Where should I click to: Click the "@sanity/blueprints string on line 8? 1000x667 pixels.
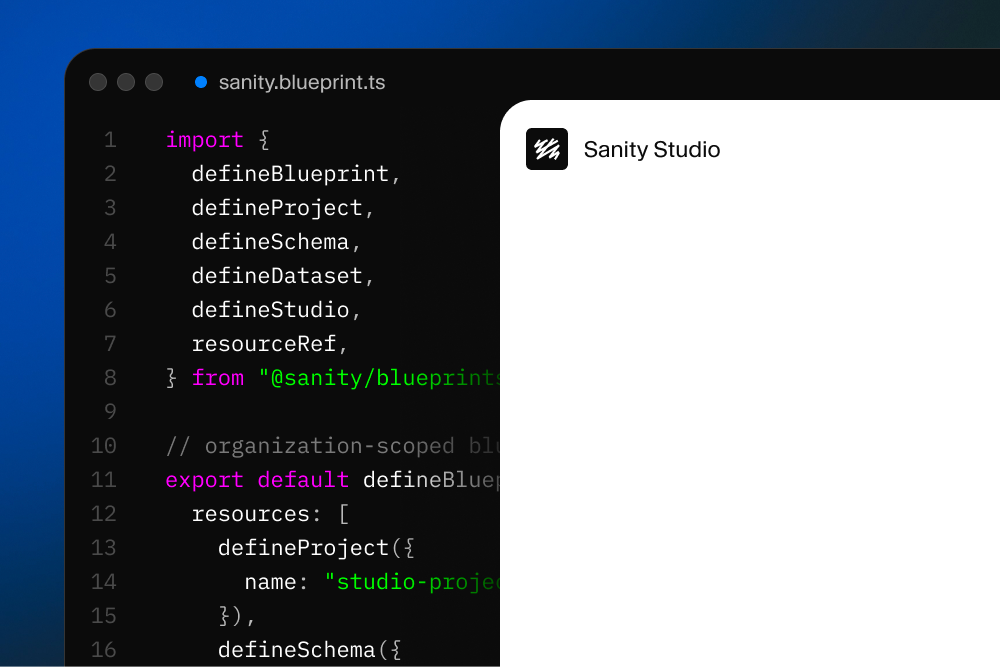pyautogui.click(x=379, y=377)
